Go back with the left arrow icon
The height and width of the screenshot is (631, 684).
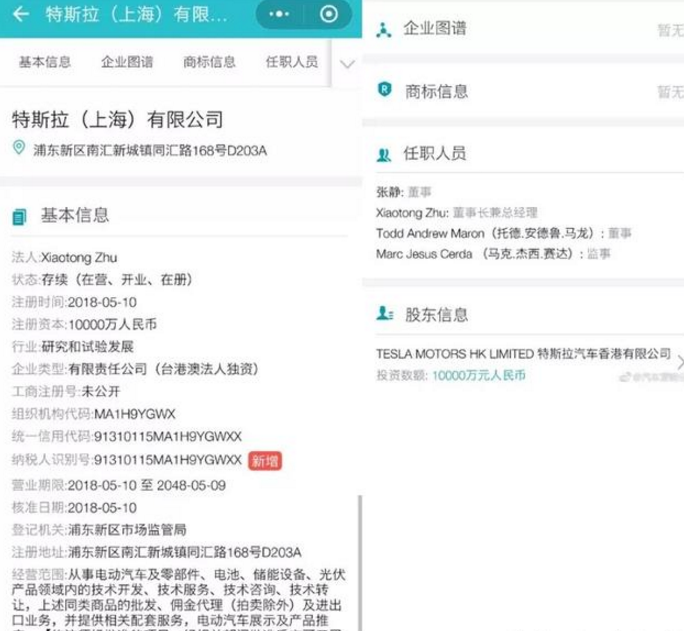click(x=21, y=14)
